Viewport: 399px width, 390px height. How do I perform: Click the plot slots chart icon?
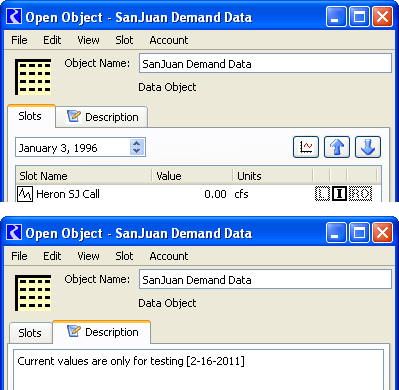(x=306, y=147)
